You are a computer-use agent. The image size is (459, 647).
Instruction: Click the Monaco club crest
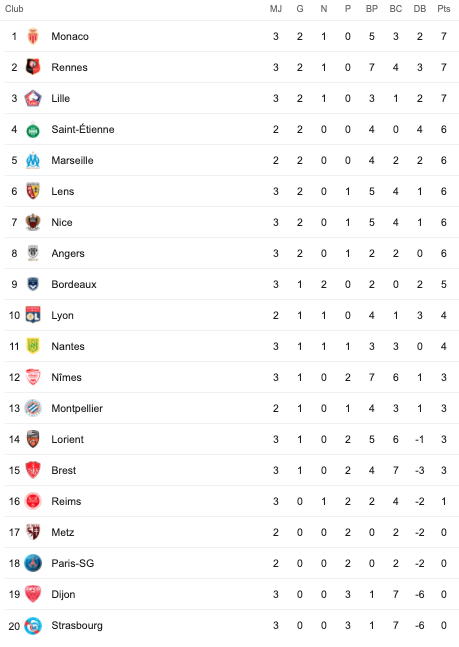pyautogui.click(x=33, y=36)
